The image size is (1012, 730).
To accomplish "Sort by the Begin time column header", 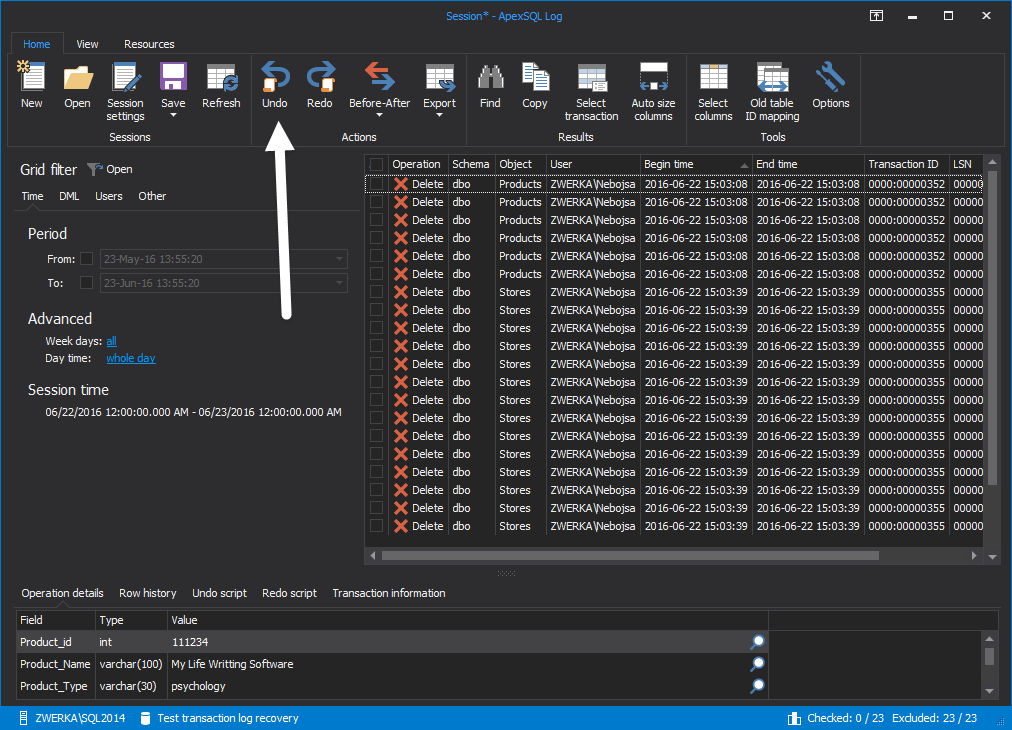I will [696, 164].
